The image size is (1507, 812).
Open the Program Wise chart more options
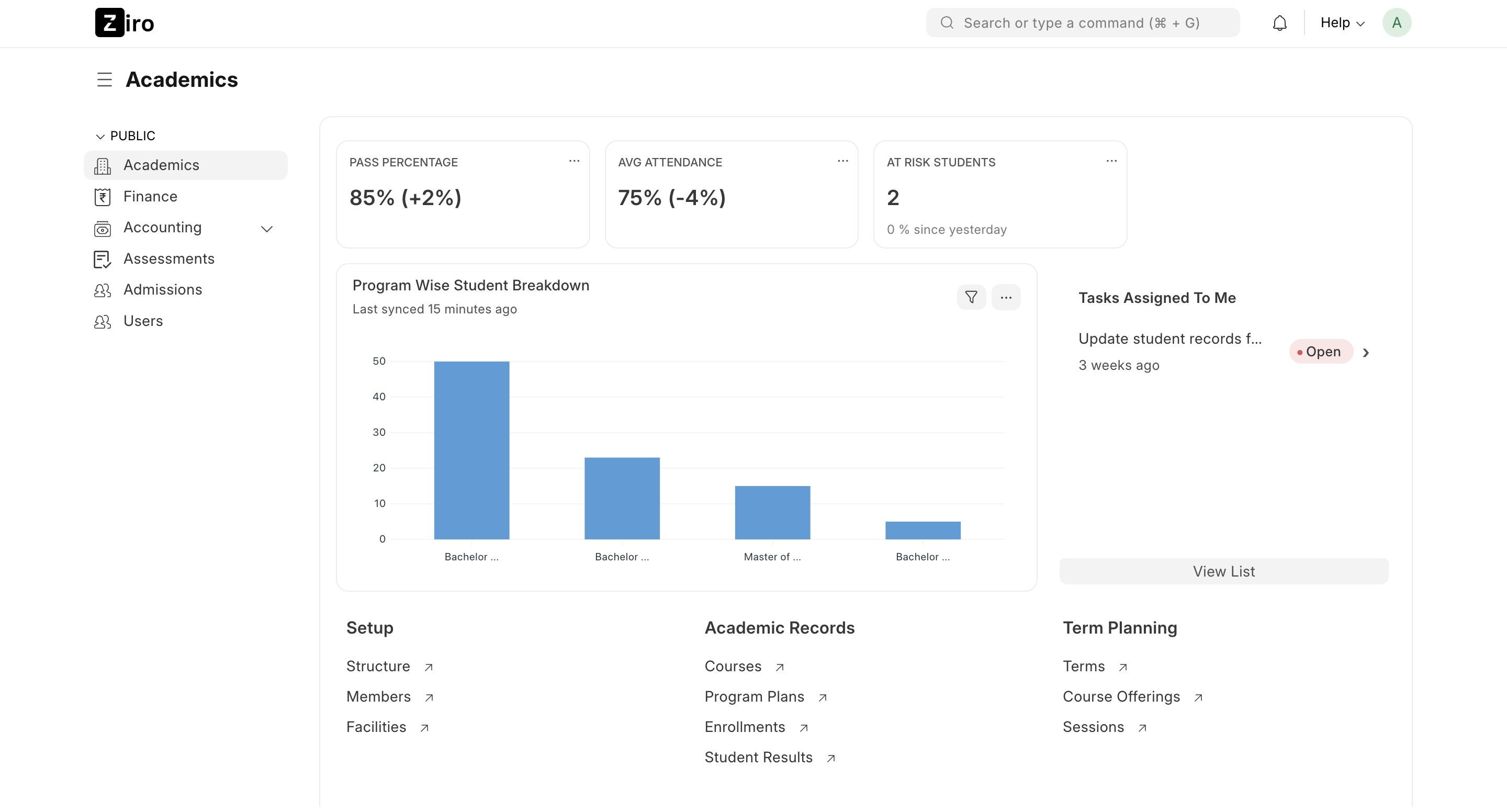tap(1006, 297)
